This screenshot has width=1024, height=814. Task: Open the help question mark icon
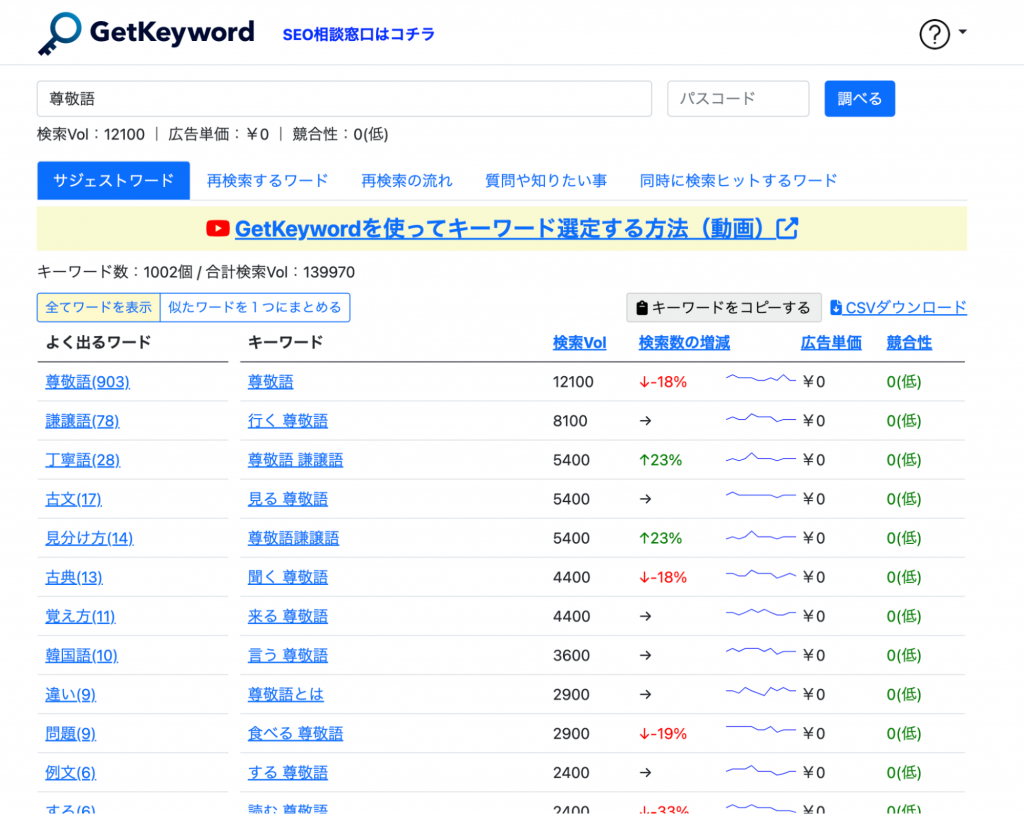935,34
